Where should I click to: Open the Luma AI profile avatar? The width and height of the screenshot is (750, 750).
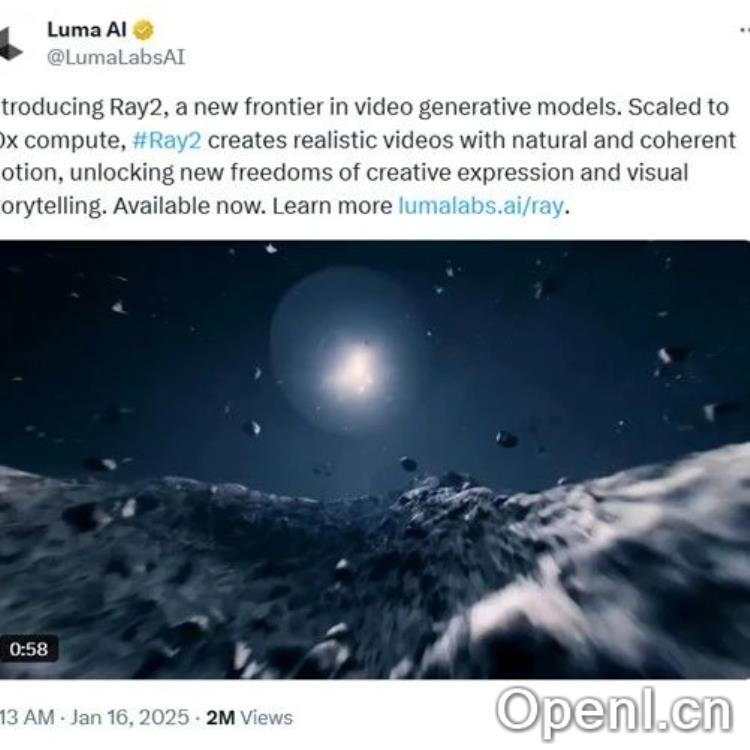click(x=10, y=44)
